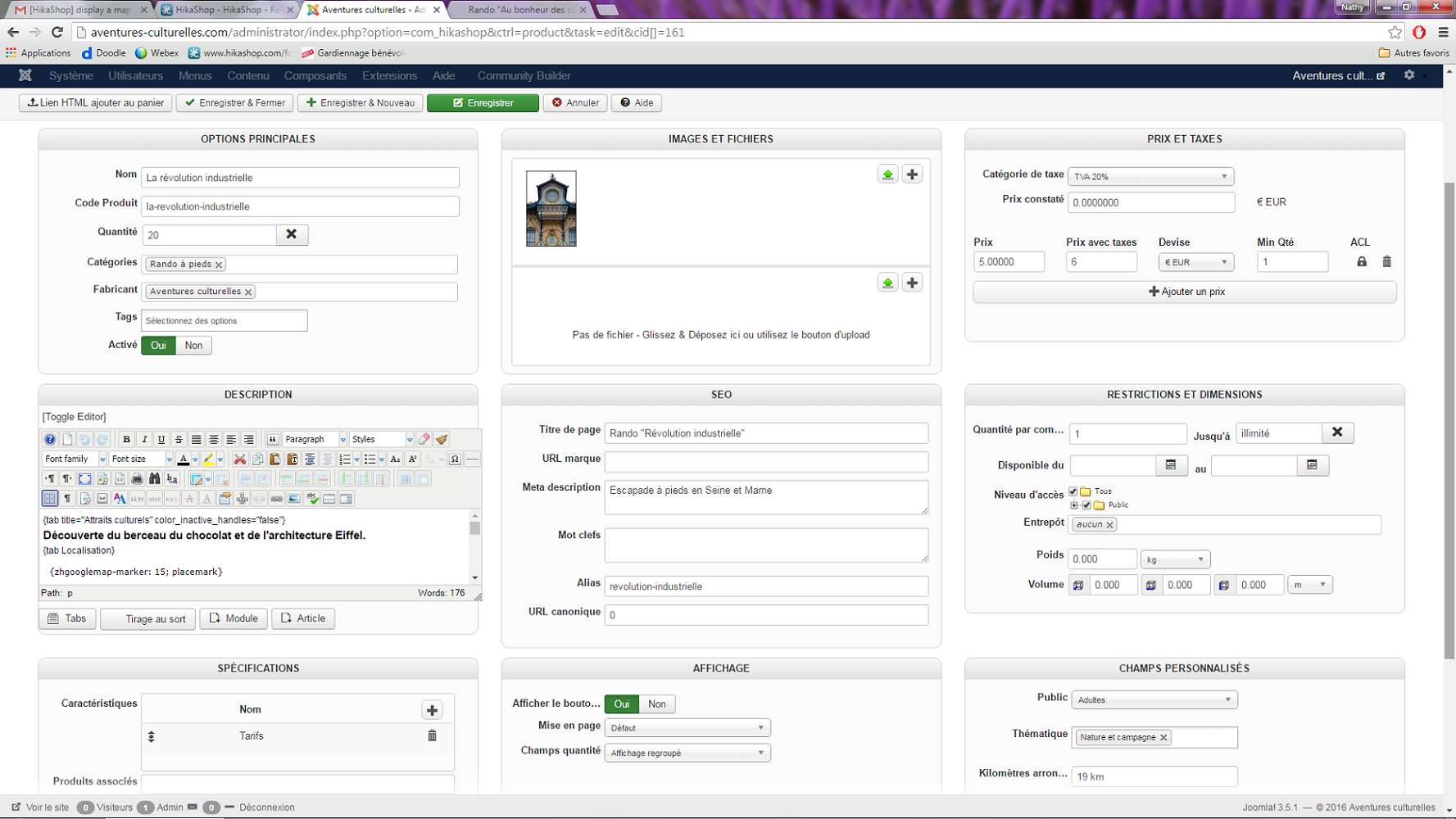This screenshot has width=1456, height=819.
Task: Set Afficher le bouton to Oui
Action: (x=622, y=704)
